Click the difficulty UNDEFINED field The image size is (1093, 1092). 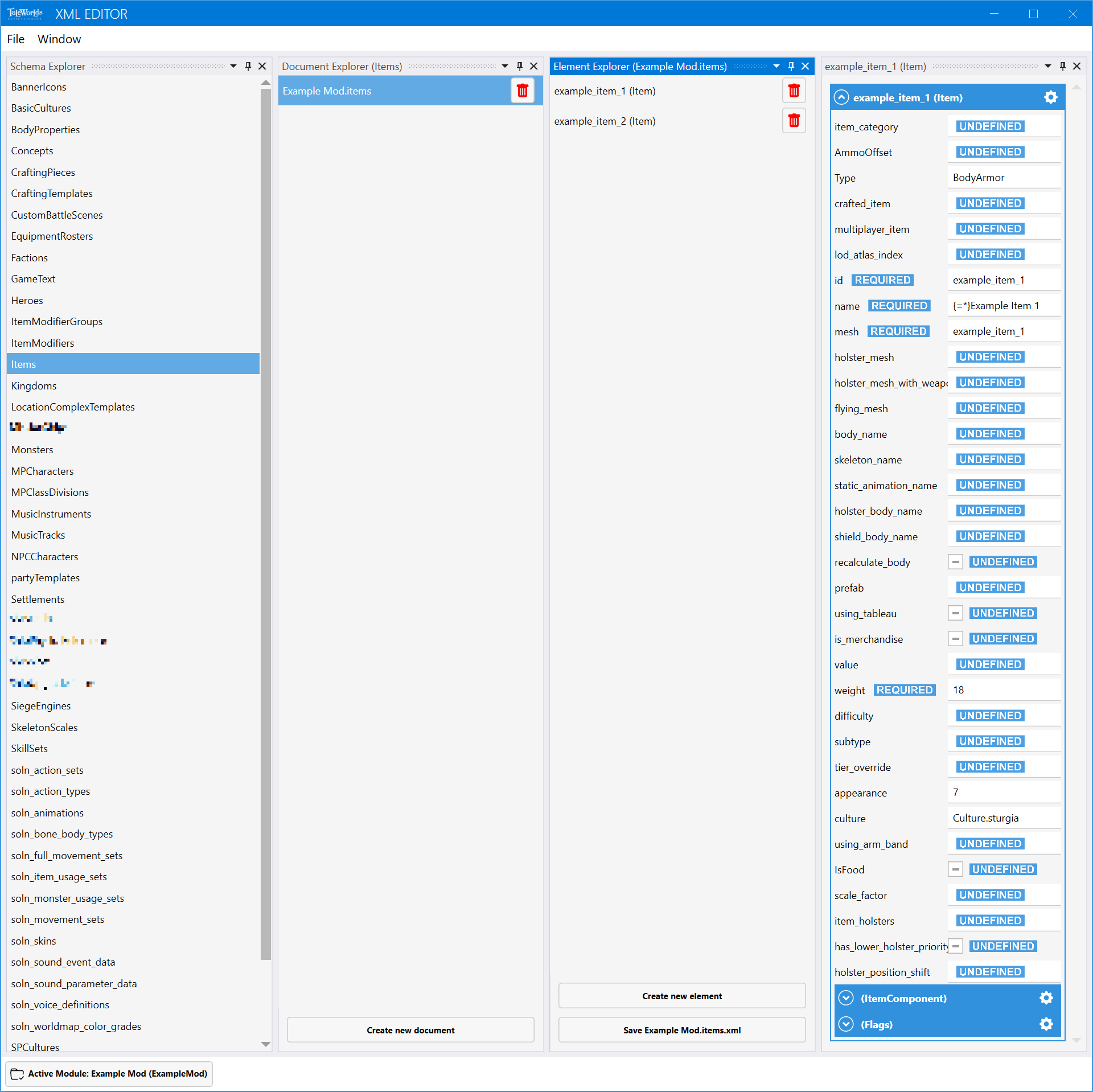[x=1004, y=715]
